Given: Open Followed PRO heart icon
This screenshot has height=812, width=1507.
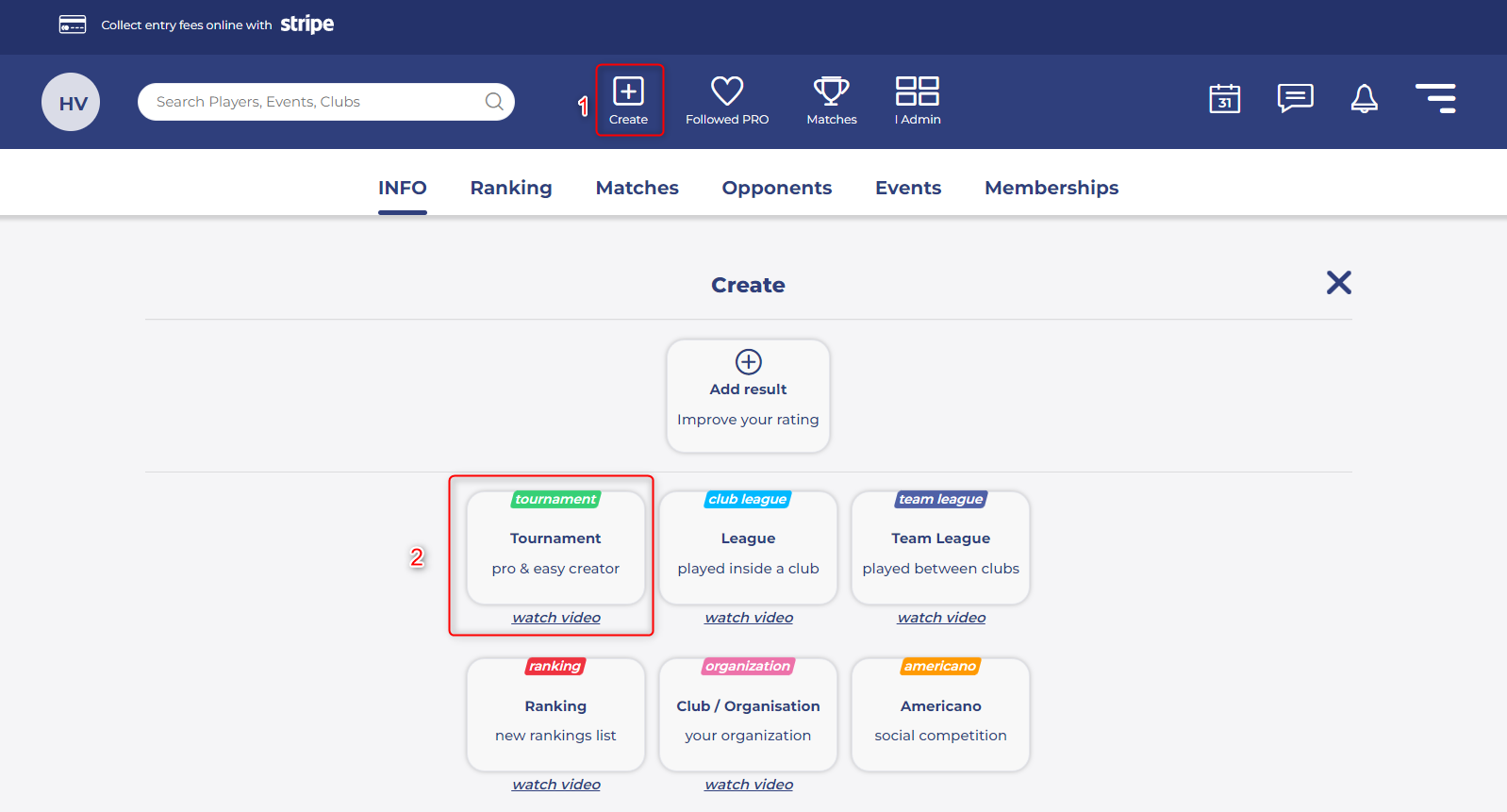Looking at the screenshot, I should [x=727, y=91].
